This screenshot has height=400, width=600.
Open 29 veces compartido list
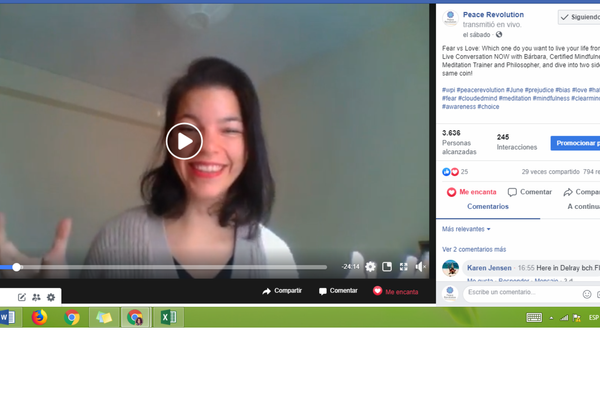[x=551, y=172]
